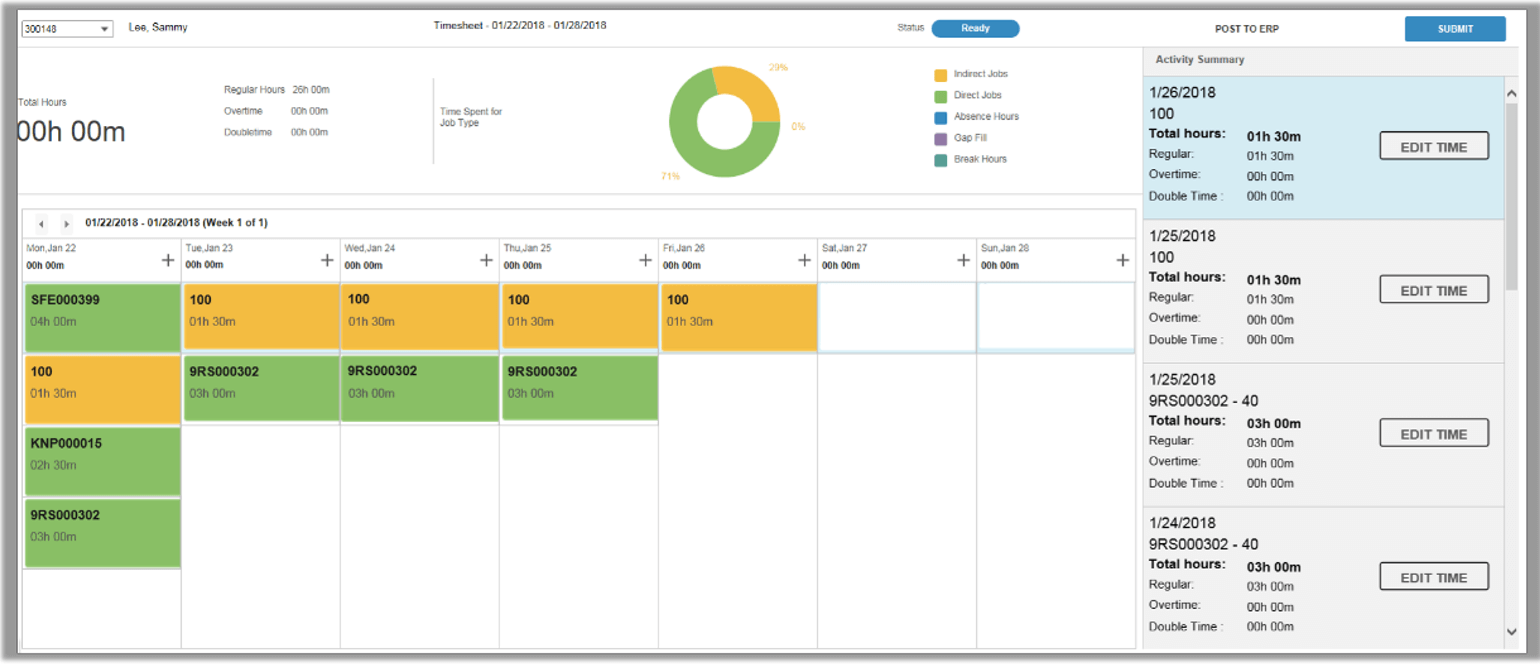The height and width of the screenshot is (664, 1540).
Task: Add time on Sunday, Jan 28
Action: coord(1122,261)
